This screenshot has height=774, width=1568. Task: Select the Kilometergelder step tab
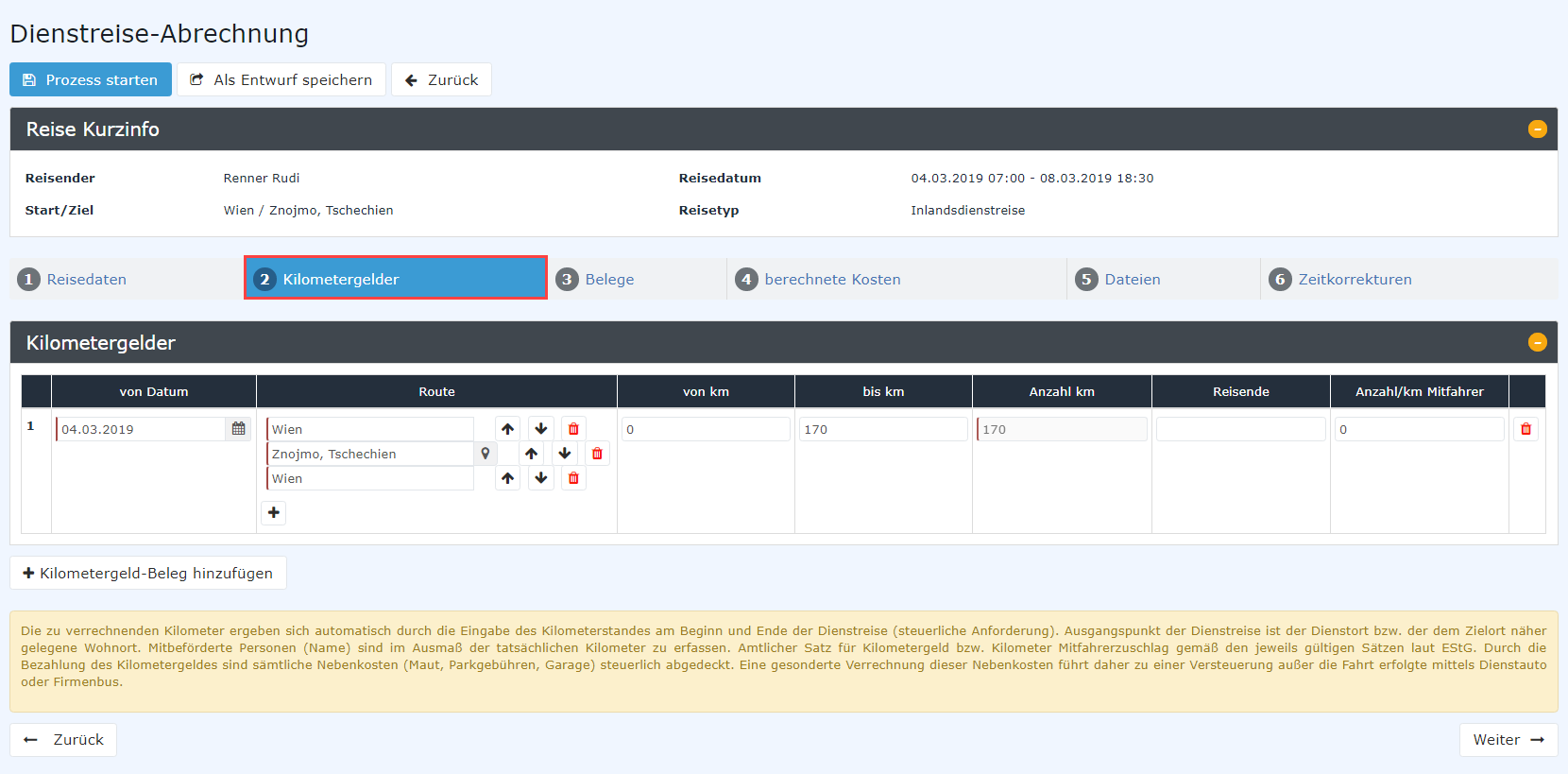[396, 279]
